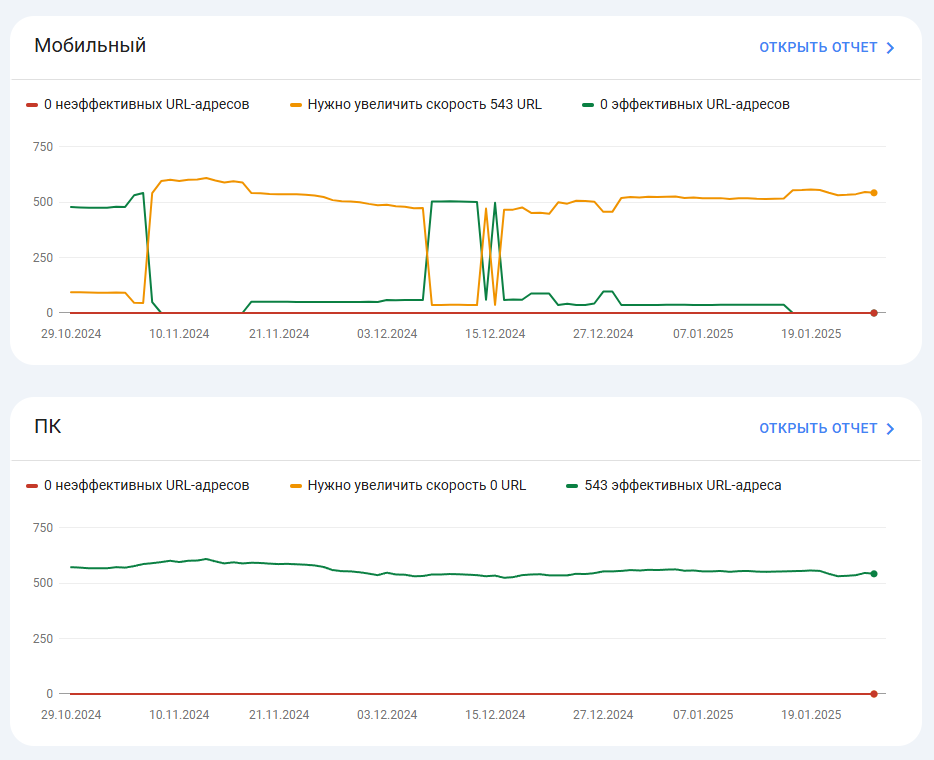Screen dimensions: 934x760
Task: Click the green legend dash in ПК panel
Action: [x=572, y=485]
